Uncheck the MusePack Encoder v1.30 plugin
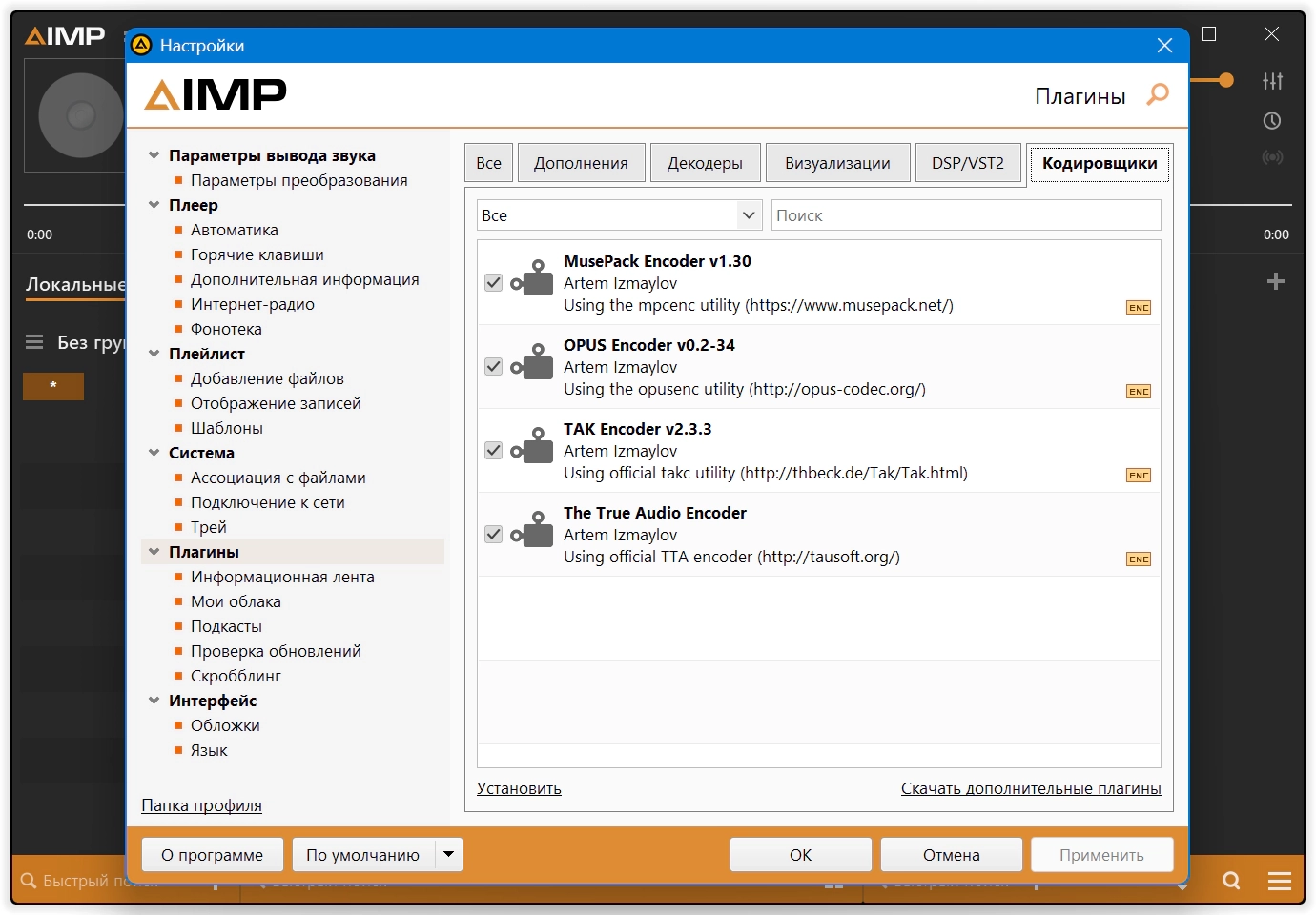Viewport: 1316px width, 915px height. point(493,282)
